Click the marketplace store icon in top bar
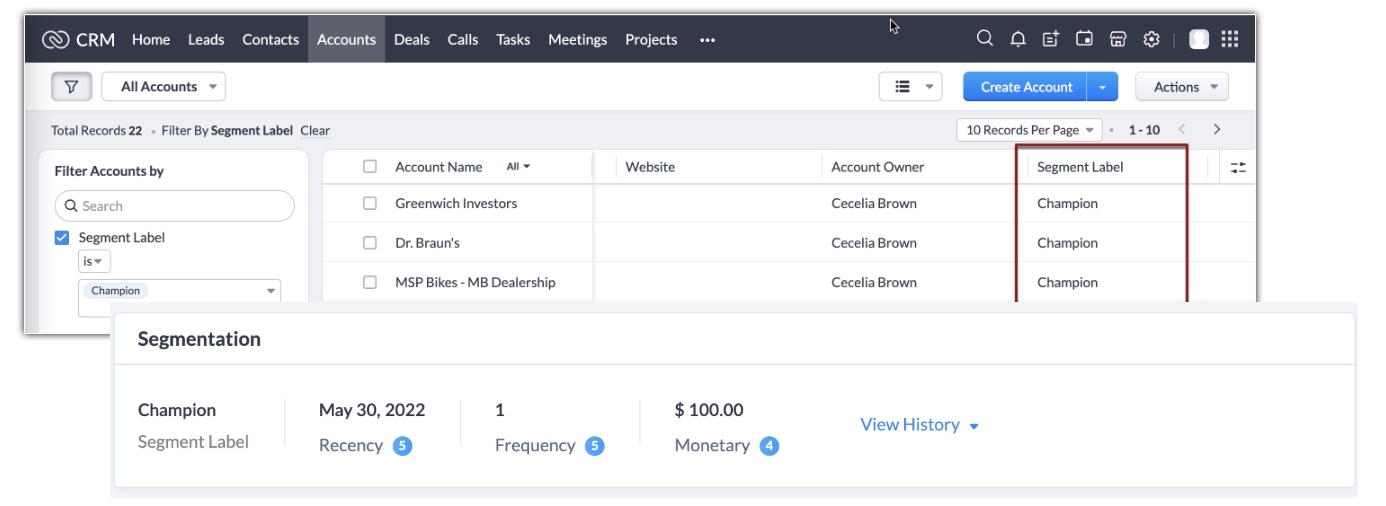The width and height of the screenshot is (1386, 506). click(x=1118, y=39)
